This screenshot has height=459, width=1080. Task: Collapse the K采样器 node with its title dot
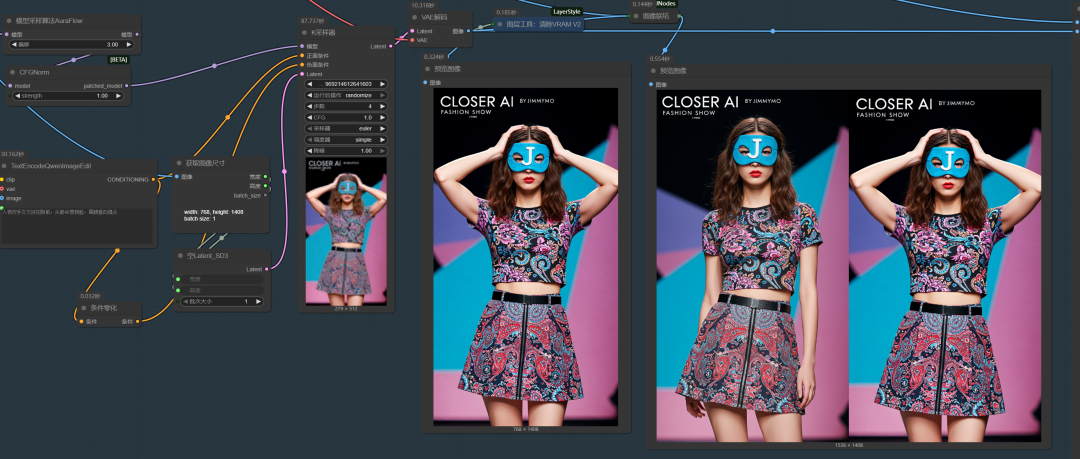pos(305,33)
